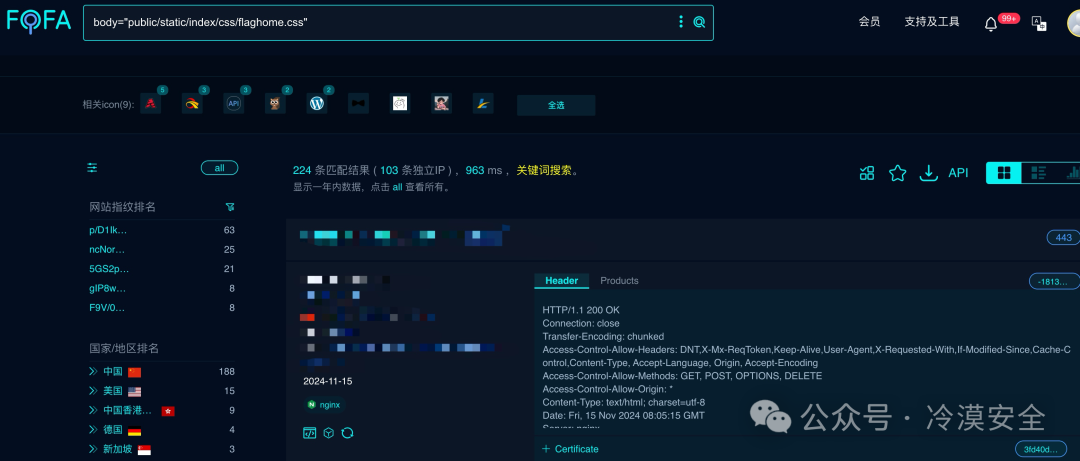Screen dimensions: 1080x461
Task: Click the download results icon
Action: [x=929, y=173]
